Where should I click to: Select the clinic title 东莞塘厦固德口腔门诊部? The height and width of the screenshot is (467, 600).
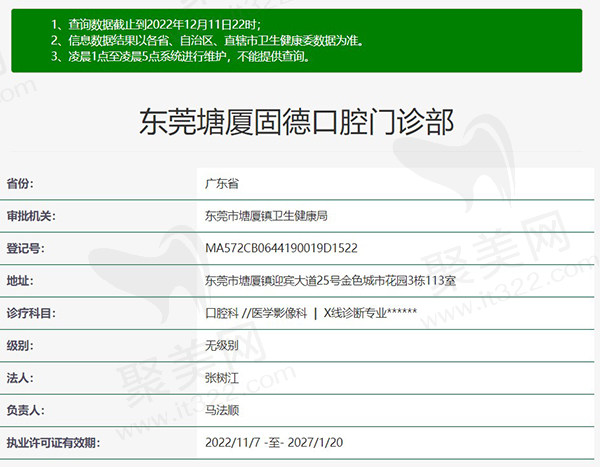coord(297,122)
